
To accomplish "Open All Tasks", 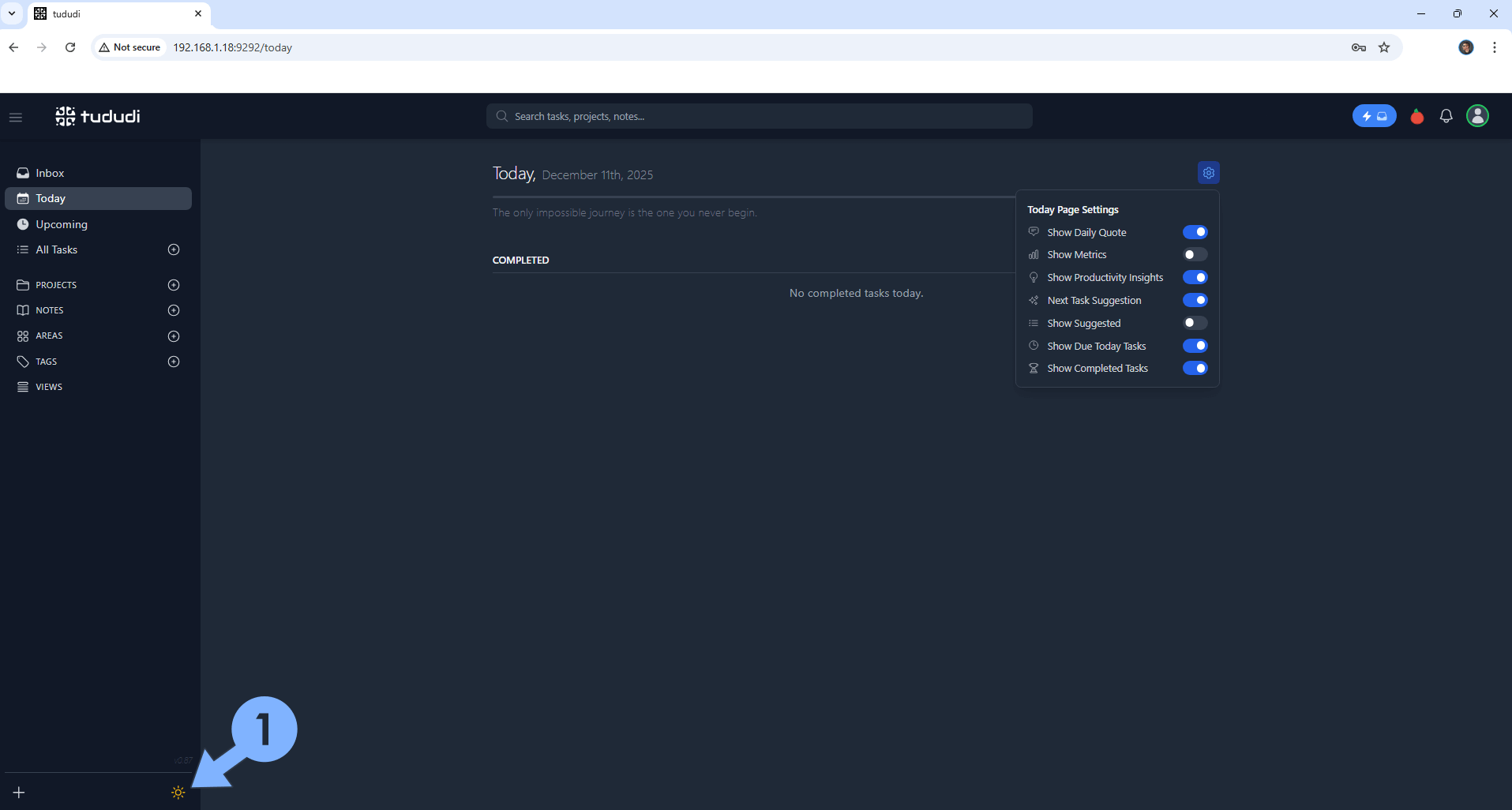I will pyautogui.click(x=57, y=249).
